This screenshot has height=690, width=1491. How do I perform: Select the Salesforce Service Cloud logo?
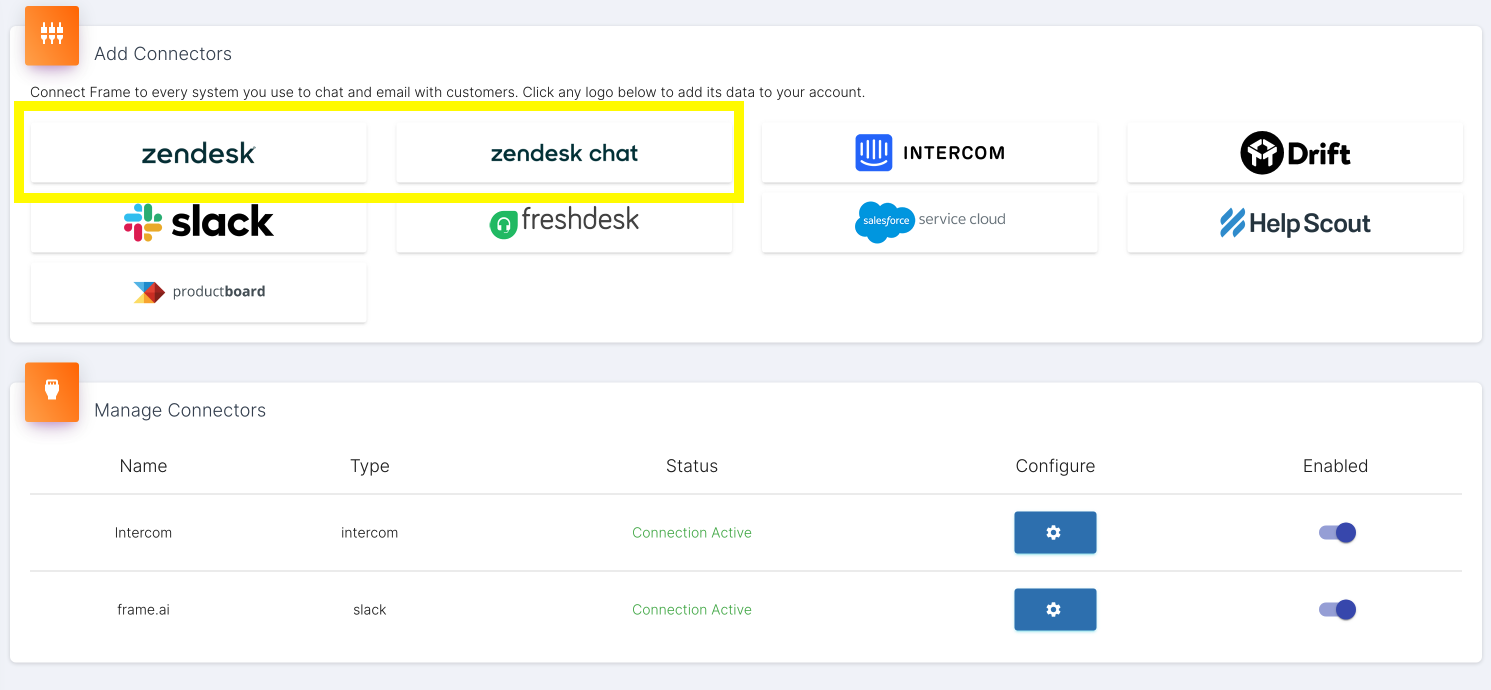coord(929,222)
